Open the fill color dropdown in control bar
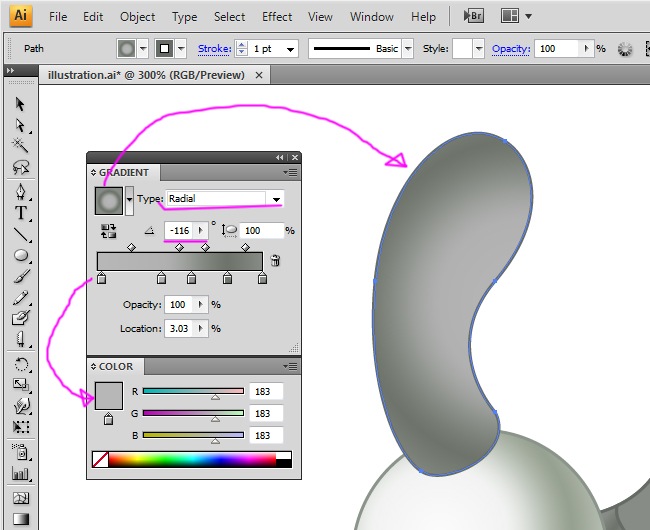Screen dimensions: 650x530 point(143,49)
